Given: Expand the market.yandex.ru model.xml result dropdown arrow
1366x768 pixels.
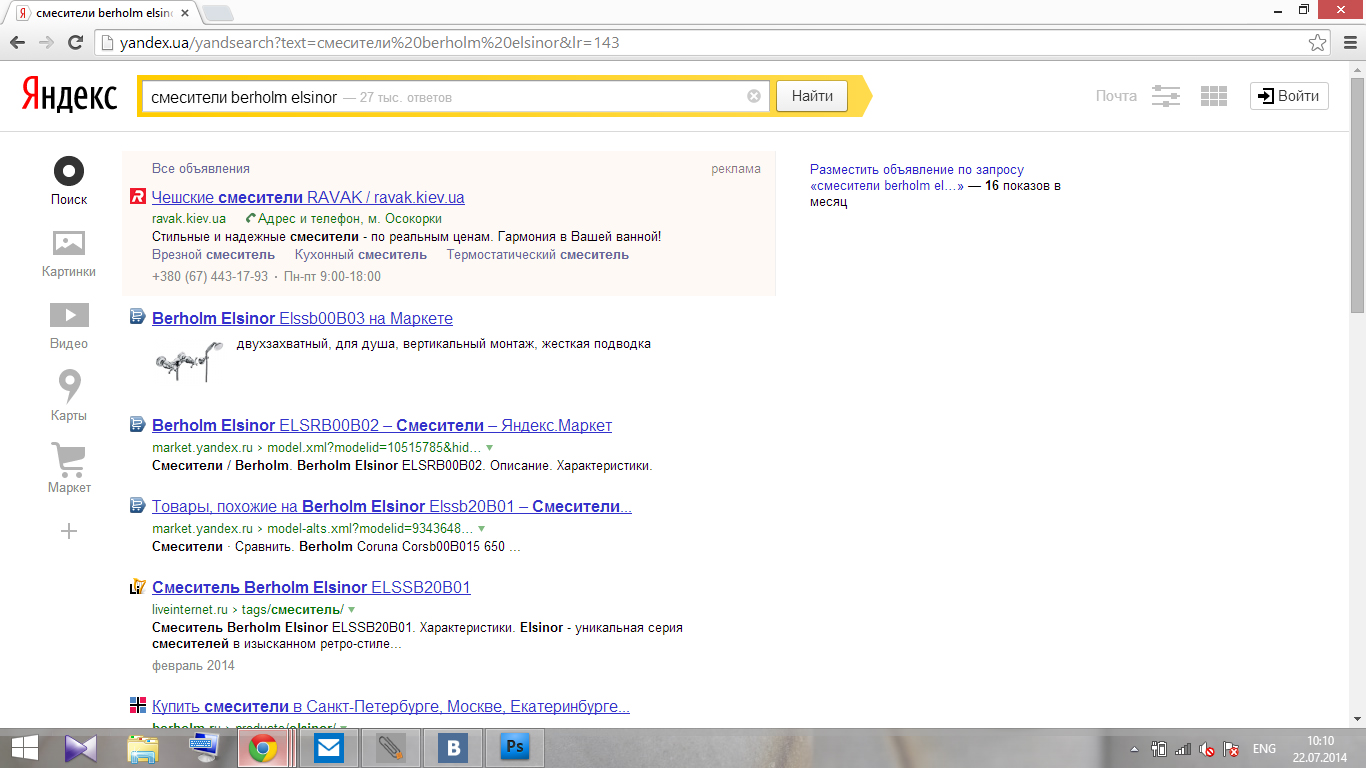Looking at the screenshot, I should pos(489,447).
